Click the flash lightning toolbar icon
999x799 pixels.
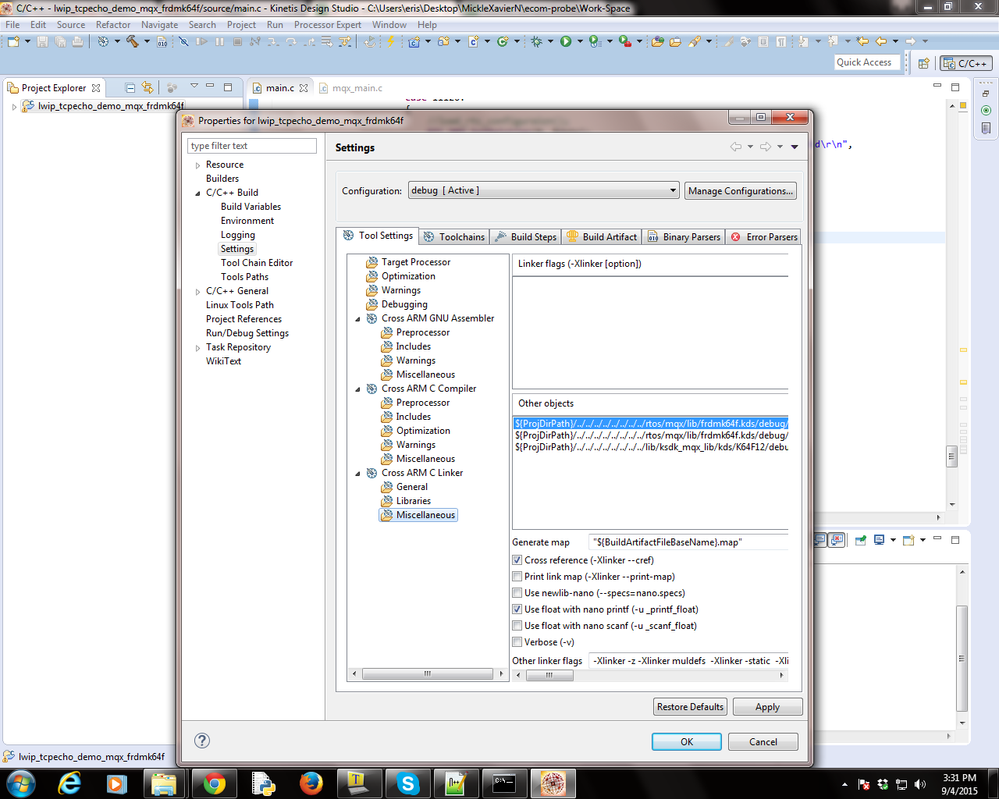pyautogui.click(x=391, y=42)
